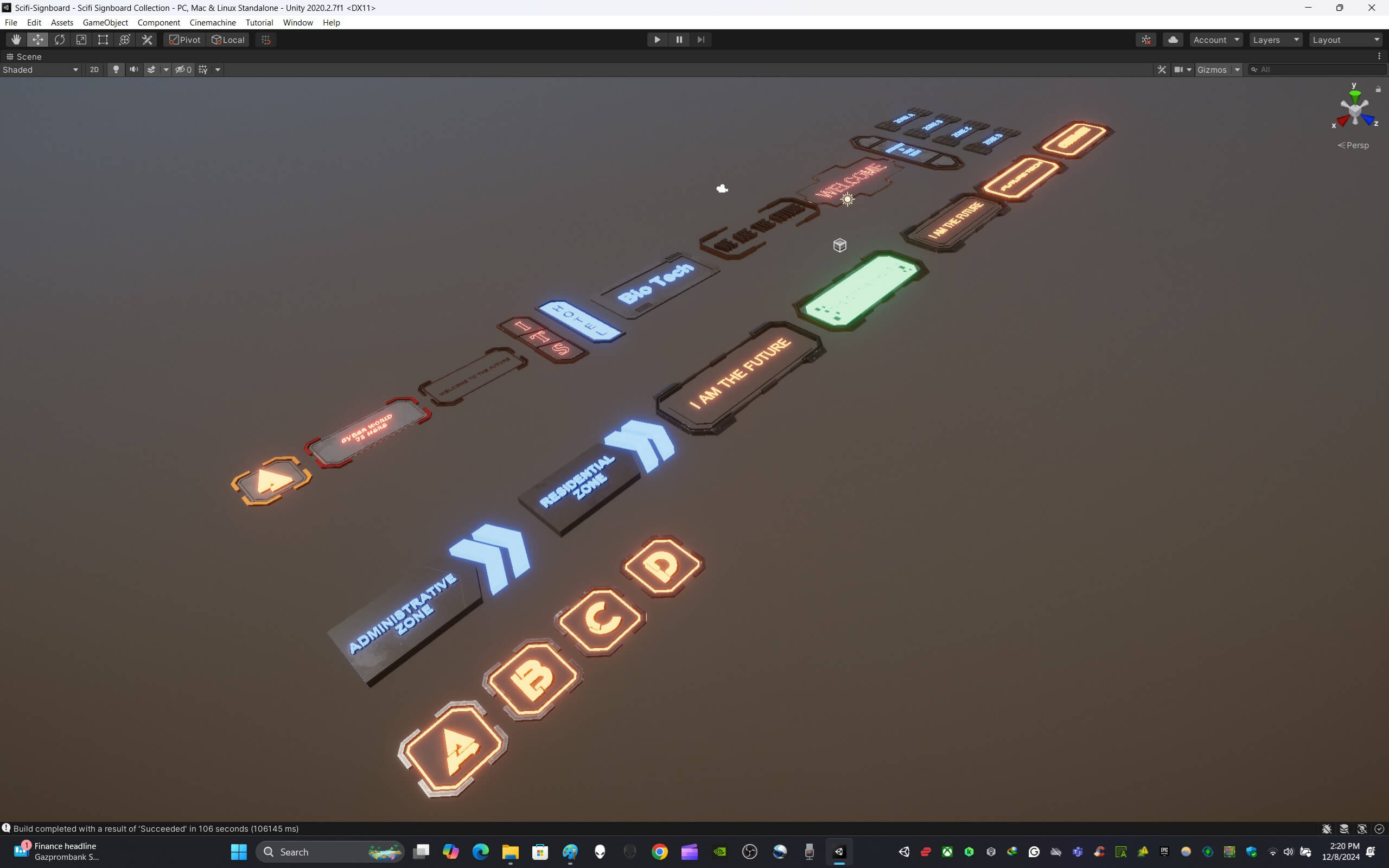Pause the game playback
The image size is (1389, 868).
pyautogui.click(x=679, y=40)
